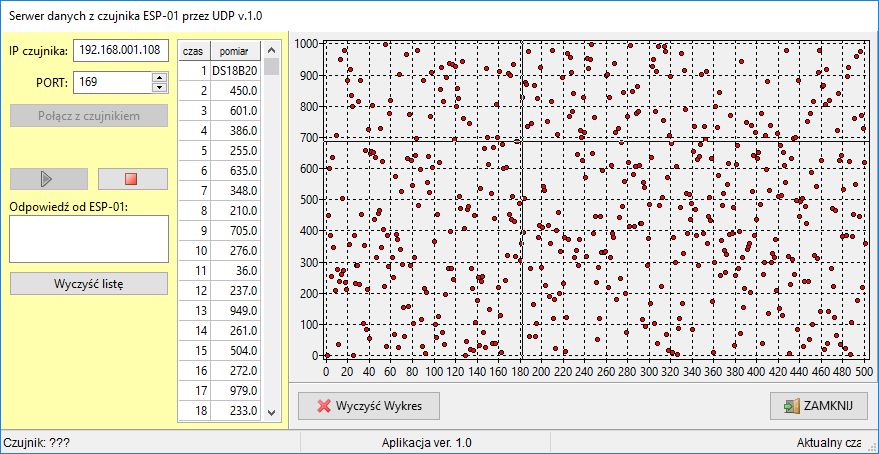The width and height of the screenshot is (879, 454).
Task: Click the measurement list scrollbar thumb
Action: tap(272, 66)
